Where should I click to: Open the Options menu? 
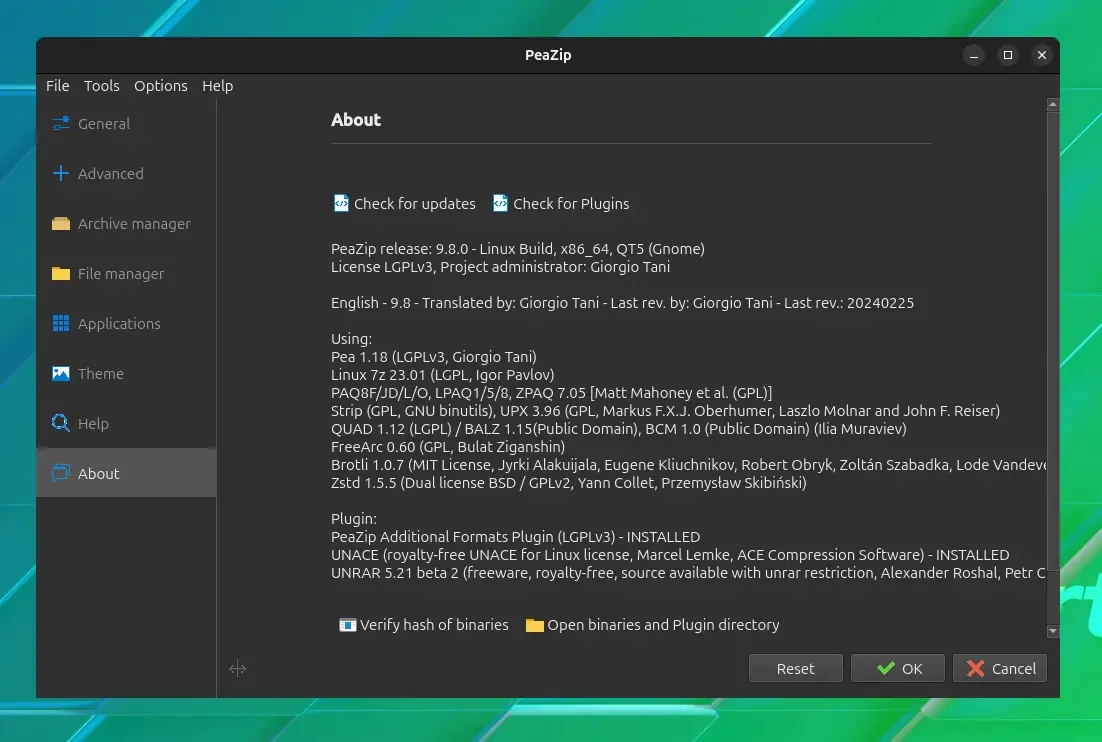click(161, 86)
